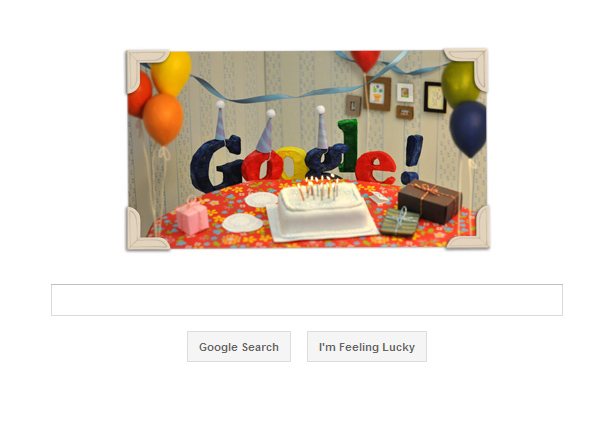Click the party hat atop the capital G

pos(220,121)
